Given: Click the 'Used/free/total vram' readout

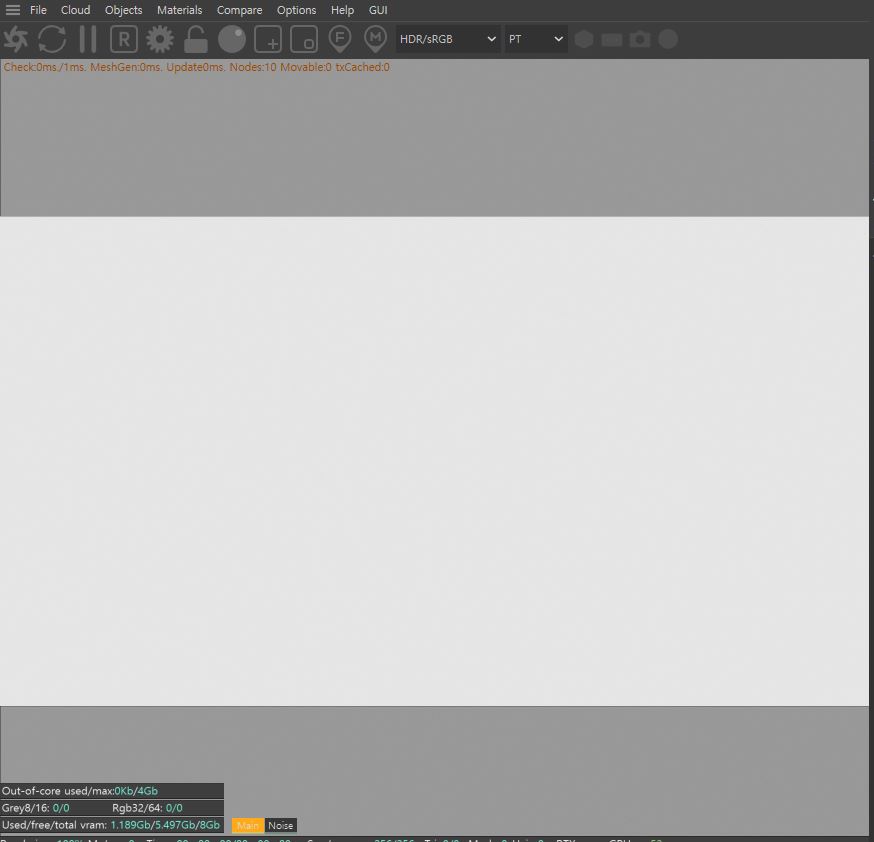Looking at the screenshot, I should coord(112,825).
